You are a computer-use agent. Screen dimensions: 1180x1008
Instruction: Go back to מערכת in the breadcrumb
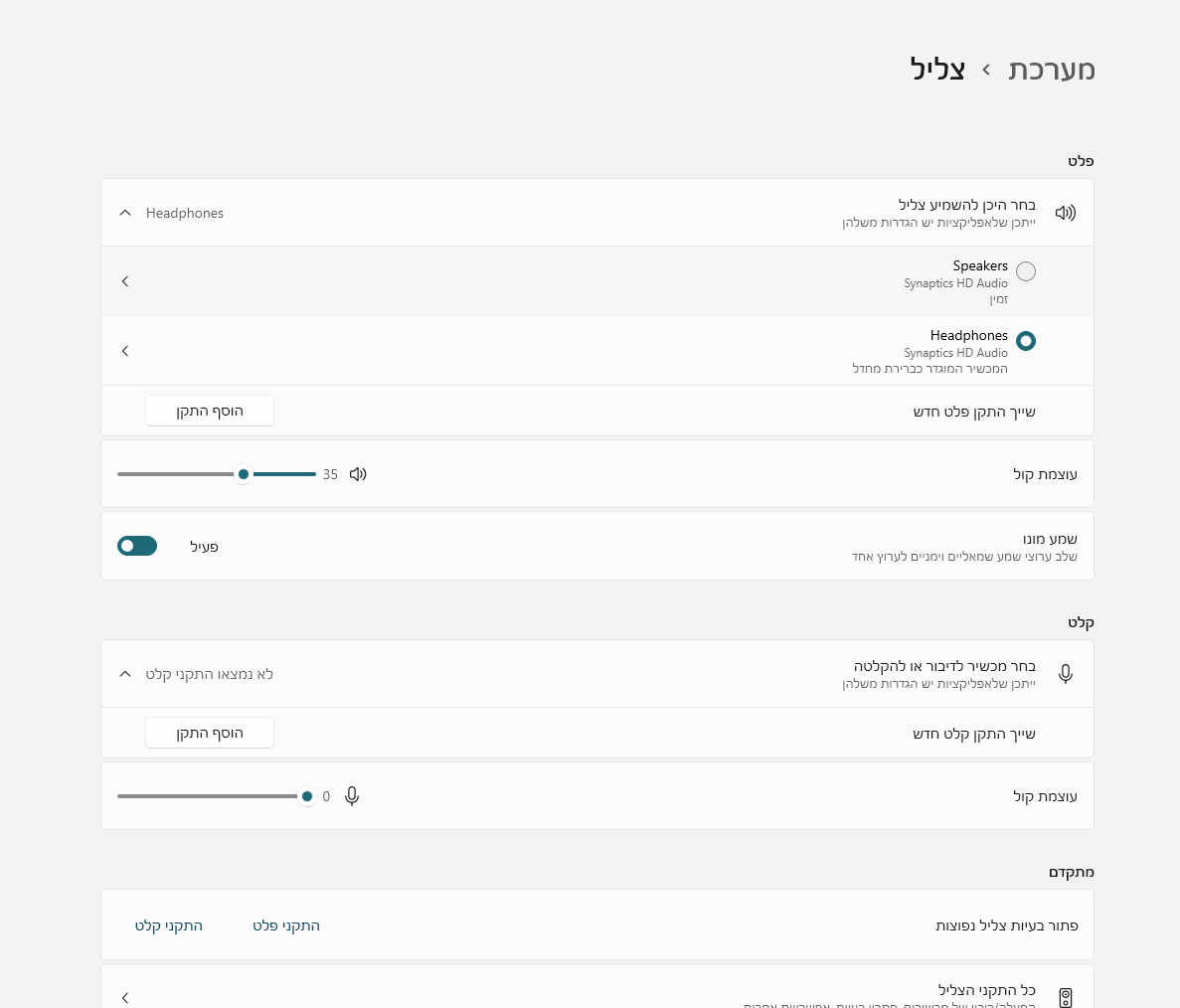[x=1052, y=70]
